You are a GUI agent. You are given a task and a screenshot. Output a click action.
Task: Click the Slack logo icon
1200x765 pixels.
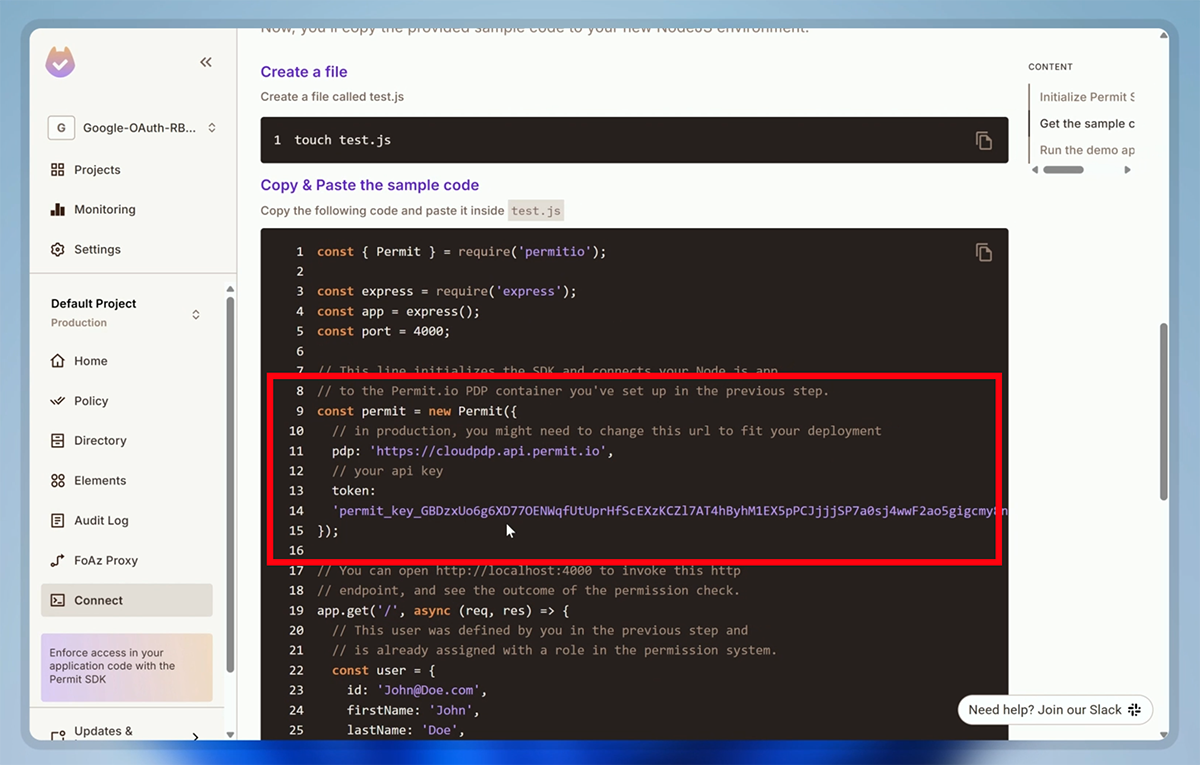click(x=1135, y=710)
